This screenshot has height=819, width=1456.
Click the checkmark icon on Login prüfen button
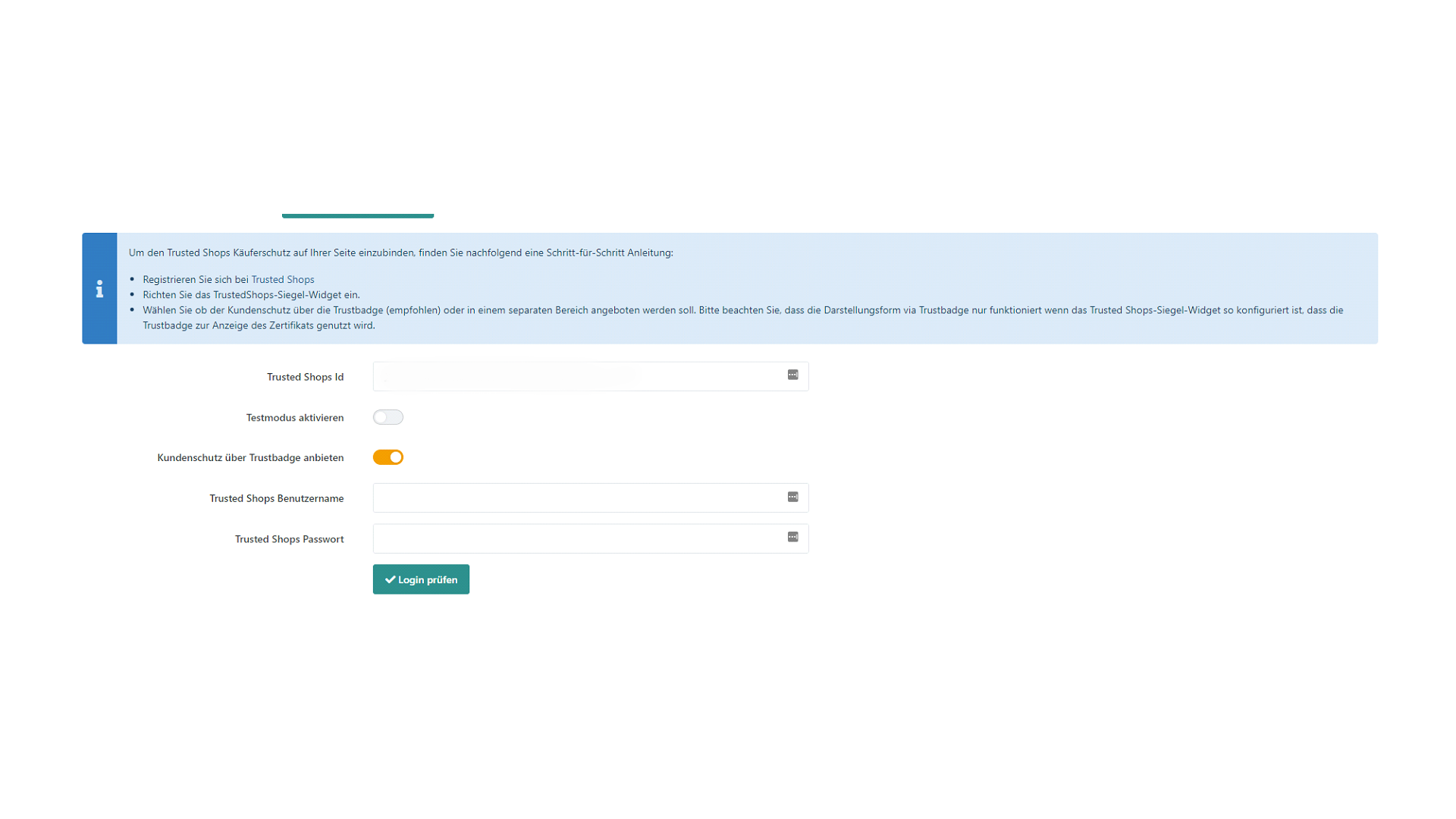coord(390,579)
